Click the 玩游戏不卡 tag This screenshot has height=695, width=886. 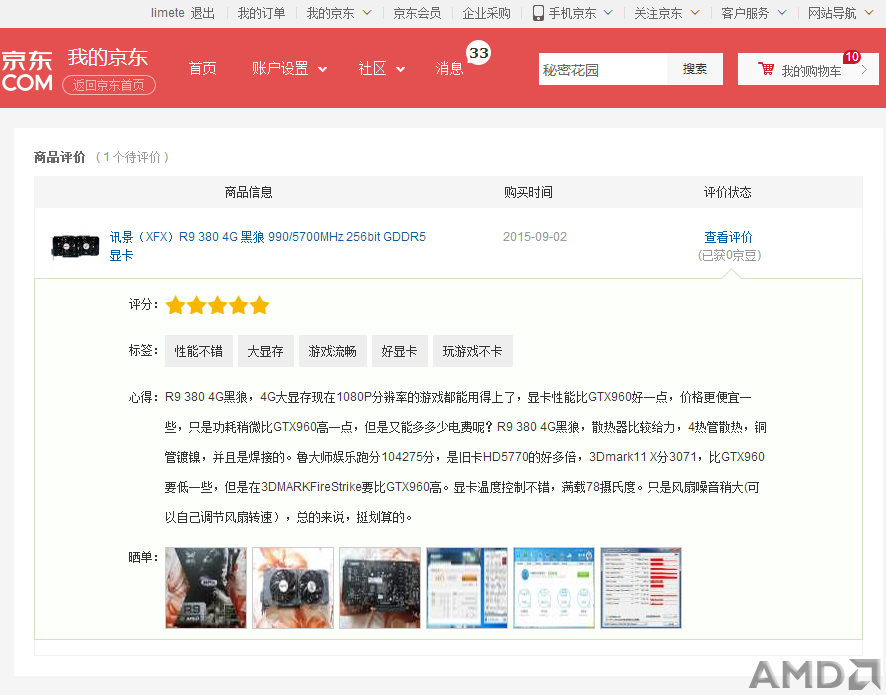pos(472,351)
